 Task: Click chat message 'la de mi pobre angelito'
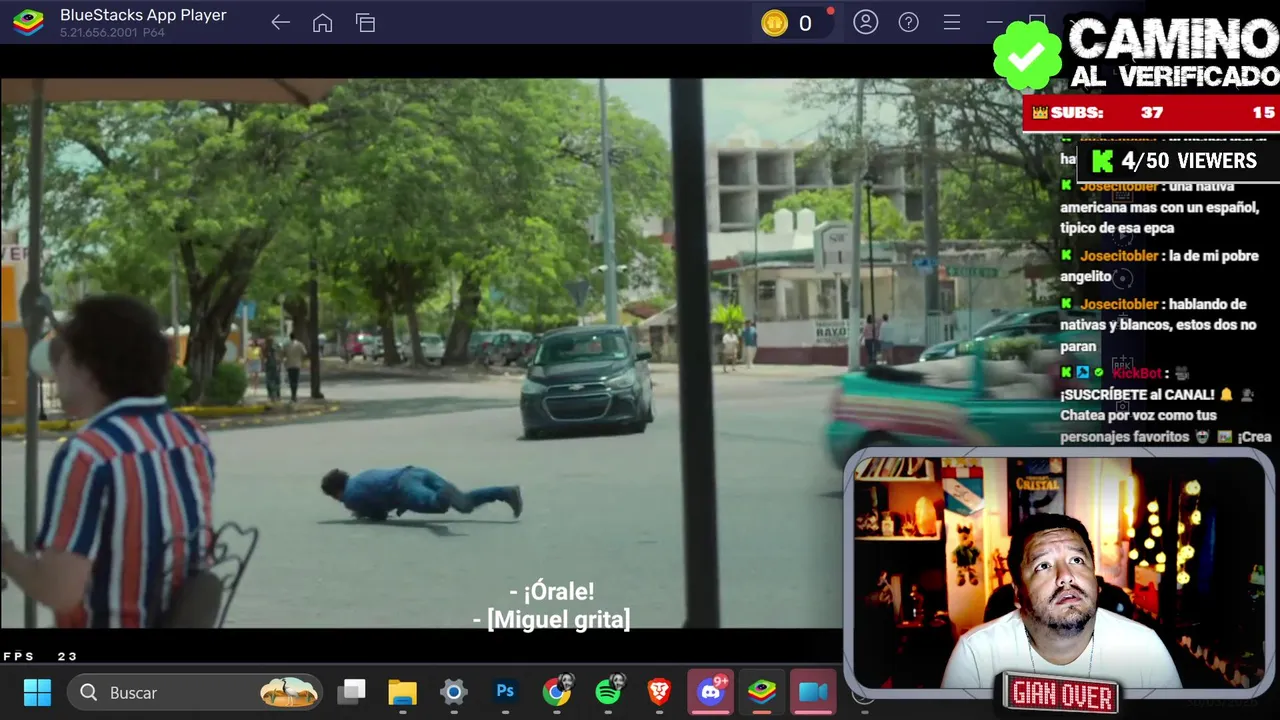tap(1160, 266)
